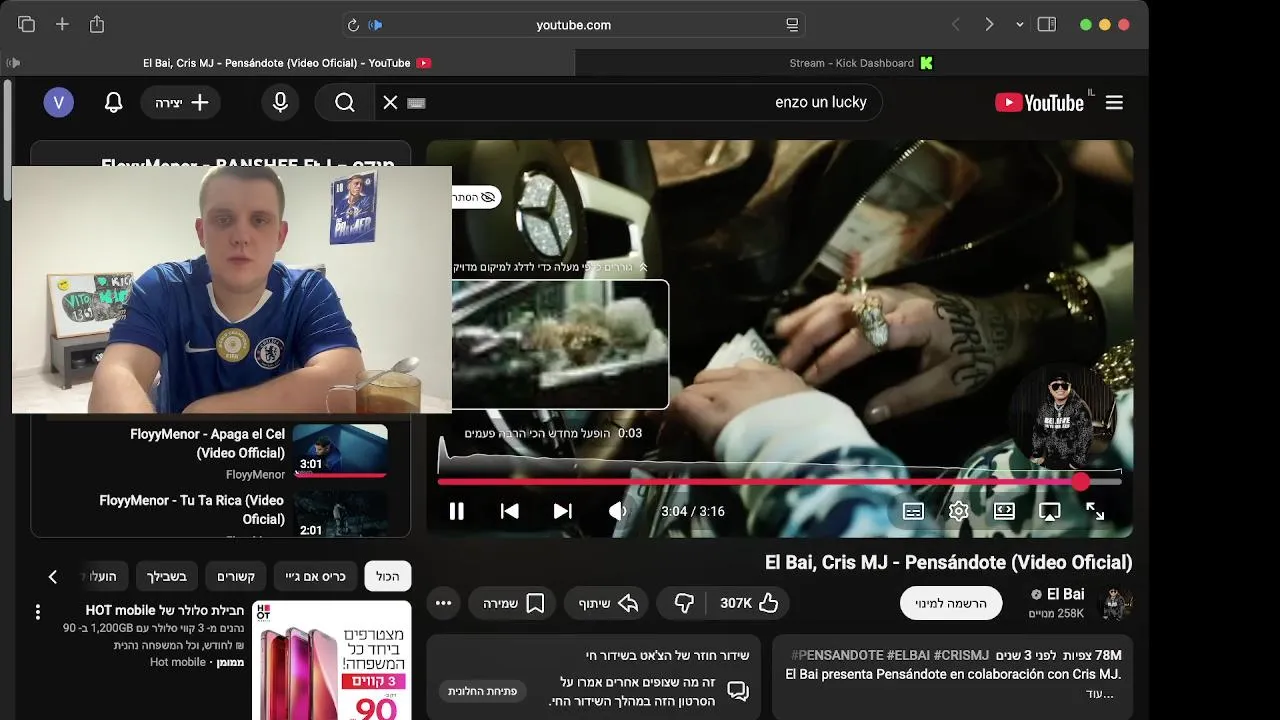Play FloyyMenor - Apaga el Cel thumbnail
The width and height of the screenshot is (1280, 720).
pyautogui.click(x=340, y=450)
